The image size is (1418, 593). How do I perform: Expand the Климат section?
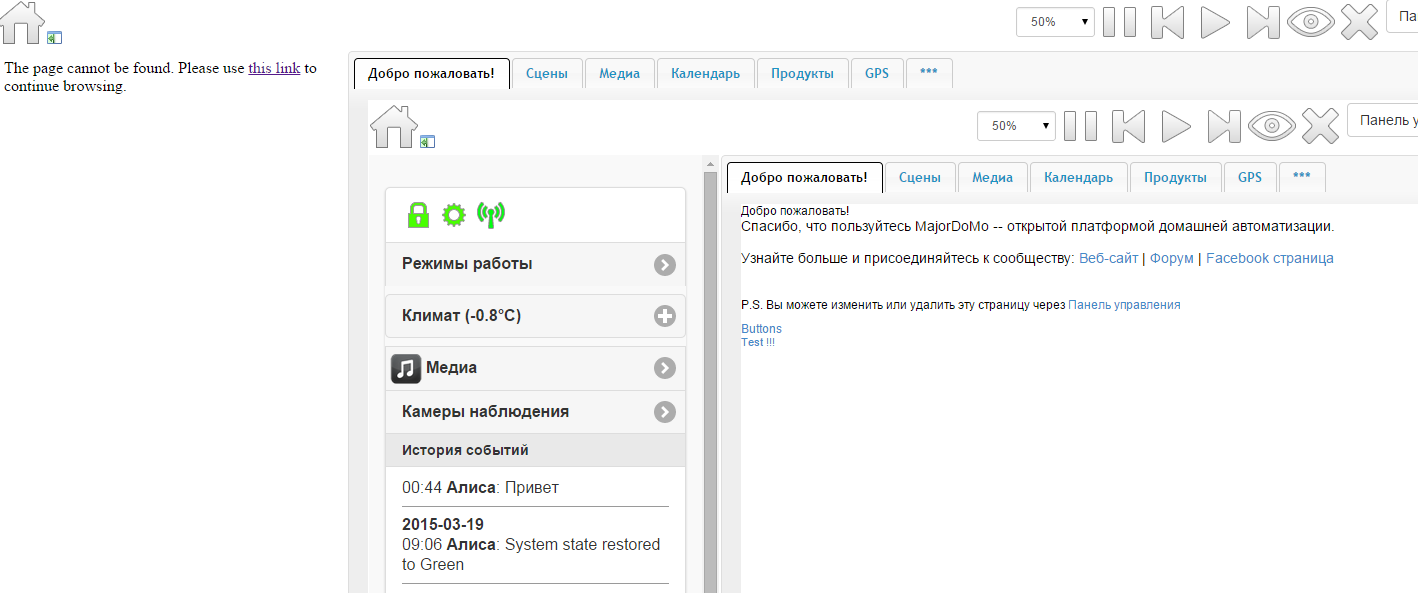(664, 316)
